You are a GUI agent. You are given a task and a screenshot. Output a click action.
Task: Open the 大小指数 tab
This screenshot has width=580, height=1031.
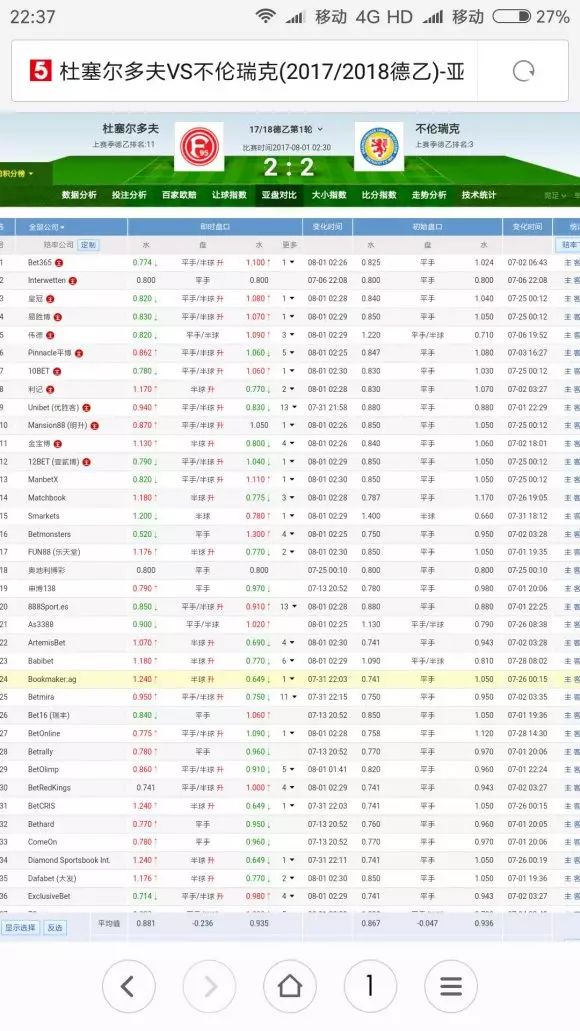pos(329,195)
